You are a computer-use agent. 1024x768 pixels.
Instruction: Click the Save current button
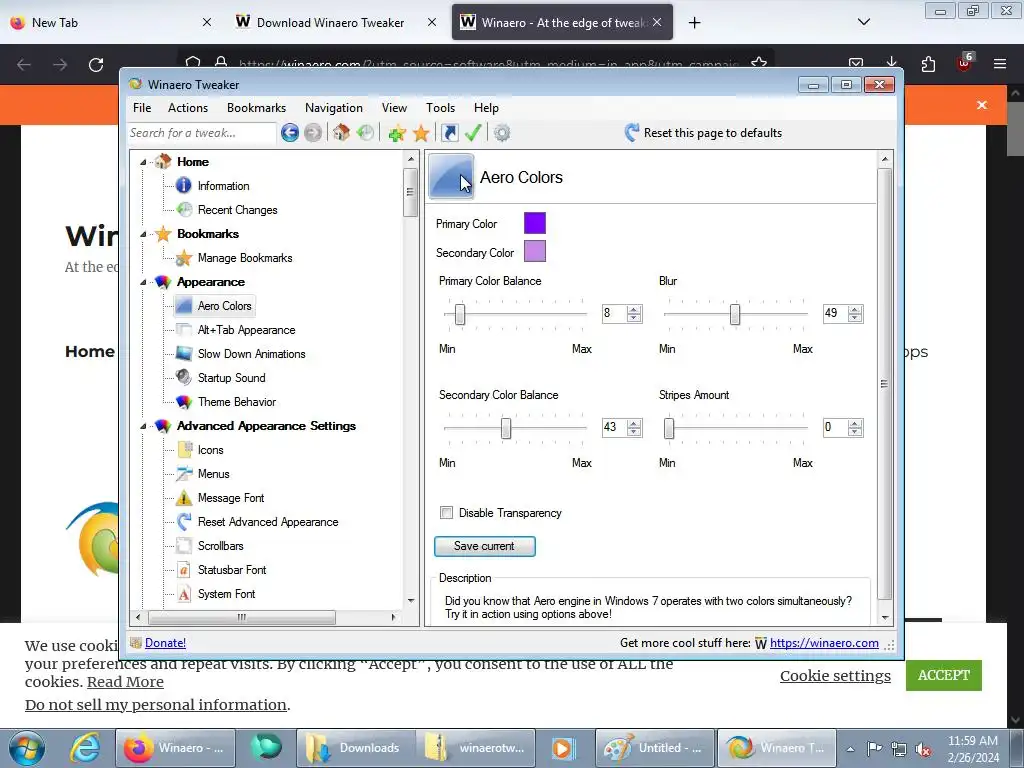(x=485, y=546)
